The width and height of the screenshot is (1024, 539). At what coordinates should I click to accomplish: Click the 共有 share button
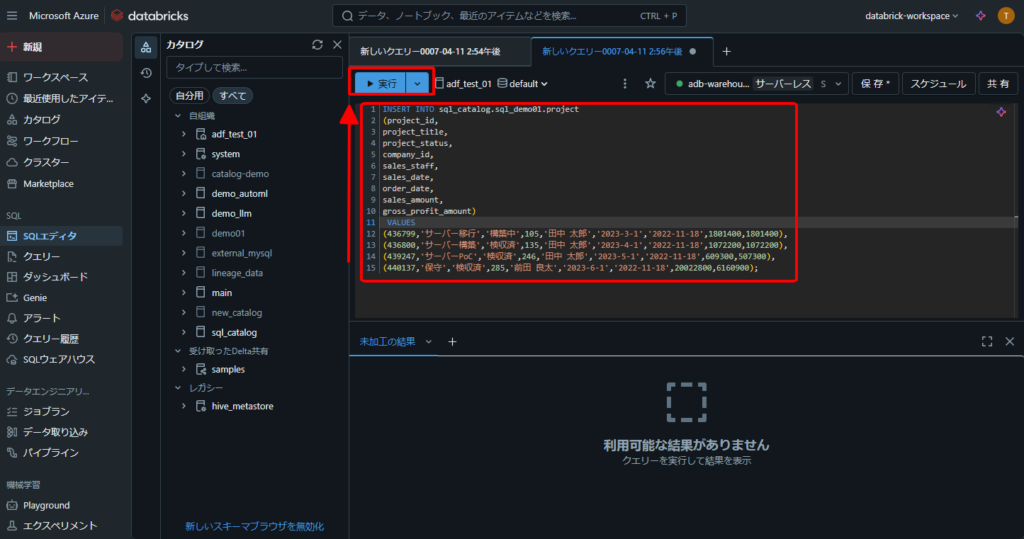[x=998, y=84]
